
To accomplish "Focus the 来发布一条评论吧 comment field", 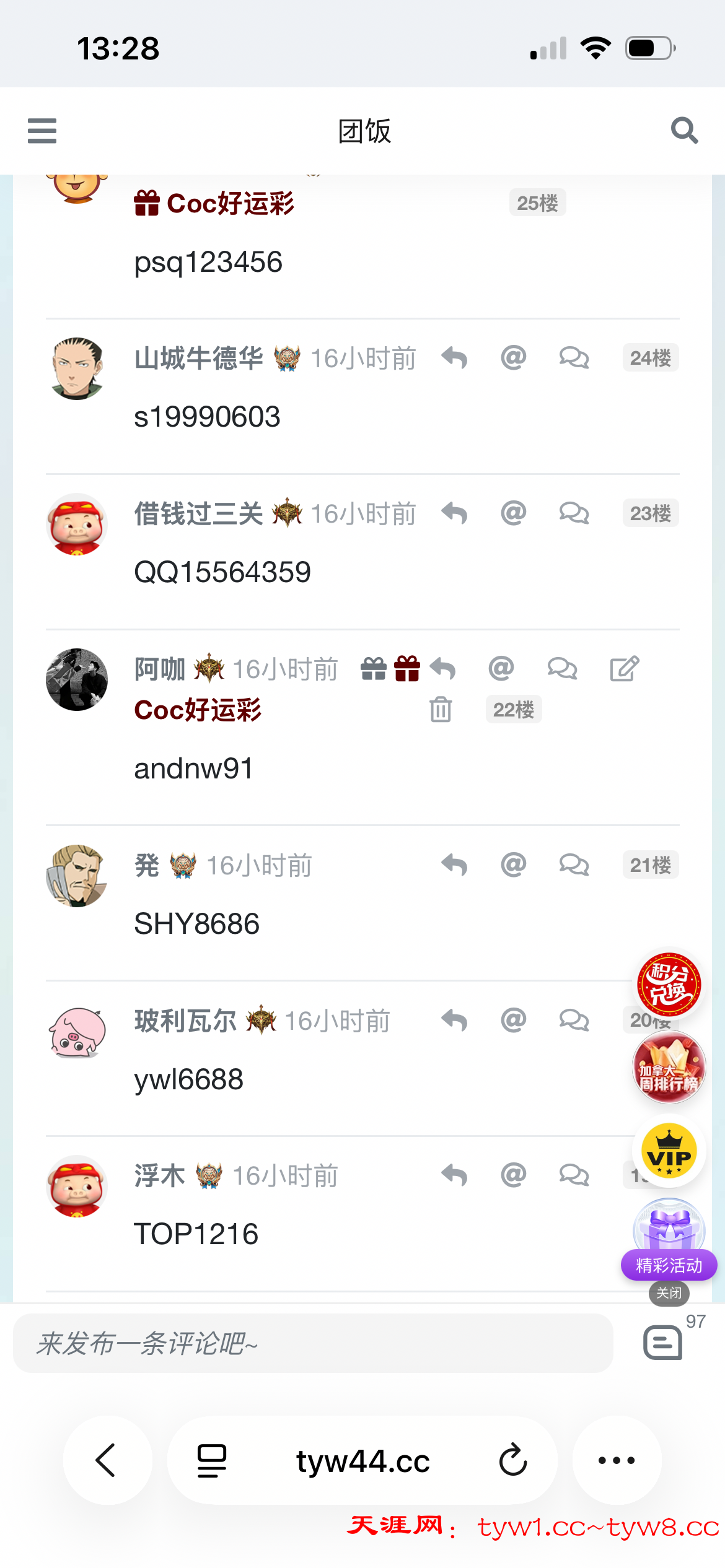I will [313, 1343].
